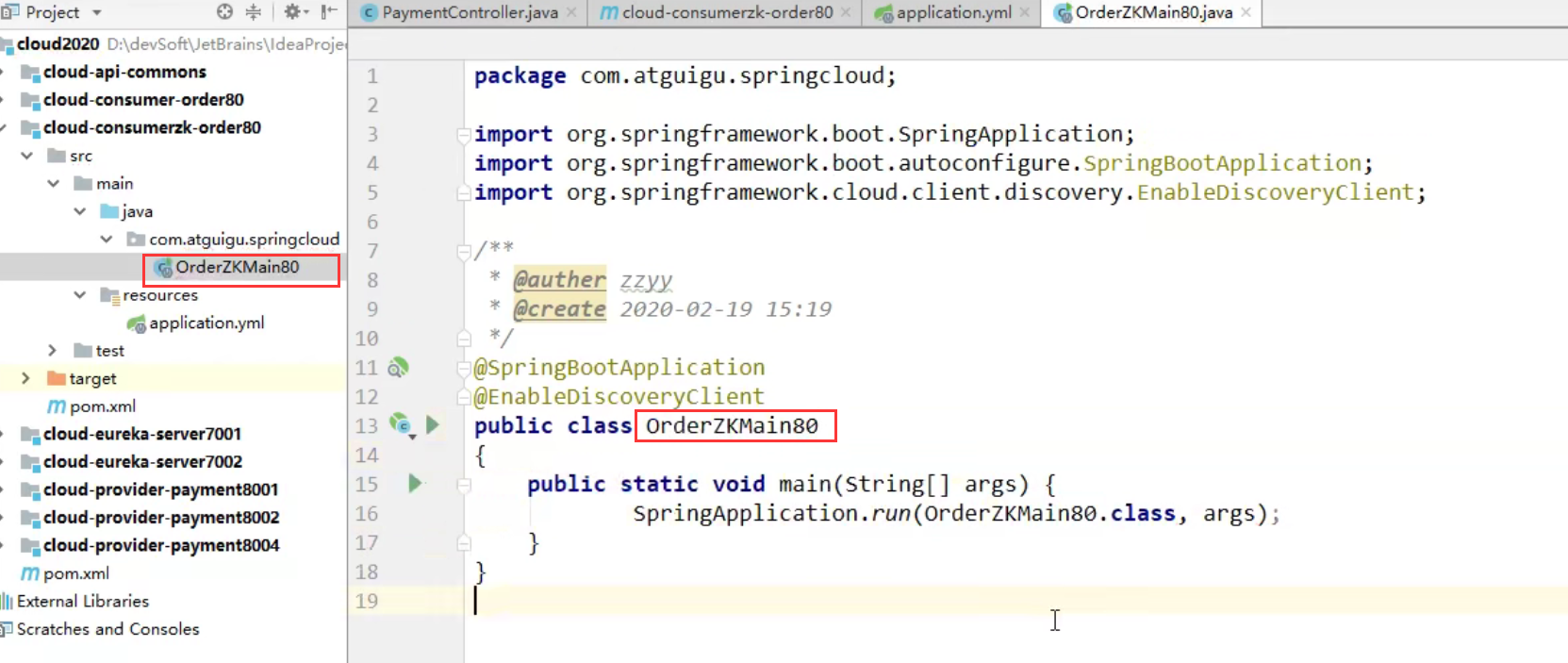The width and height of the screenshot is (1568, 663).
Task: Select OrderZKMain80 class in project tree
Action: point(238,267)
